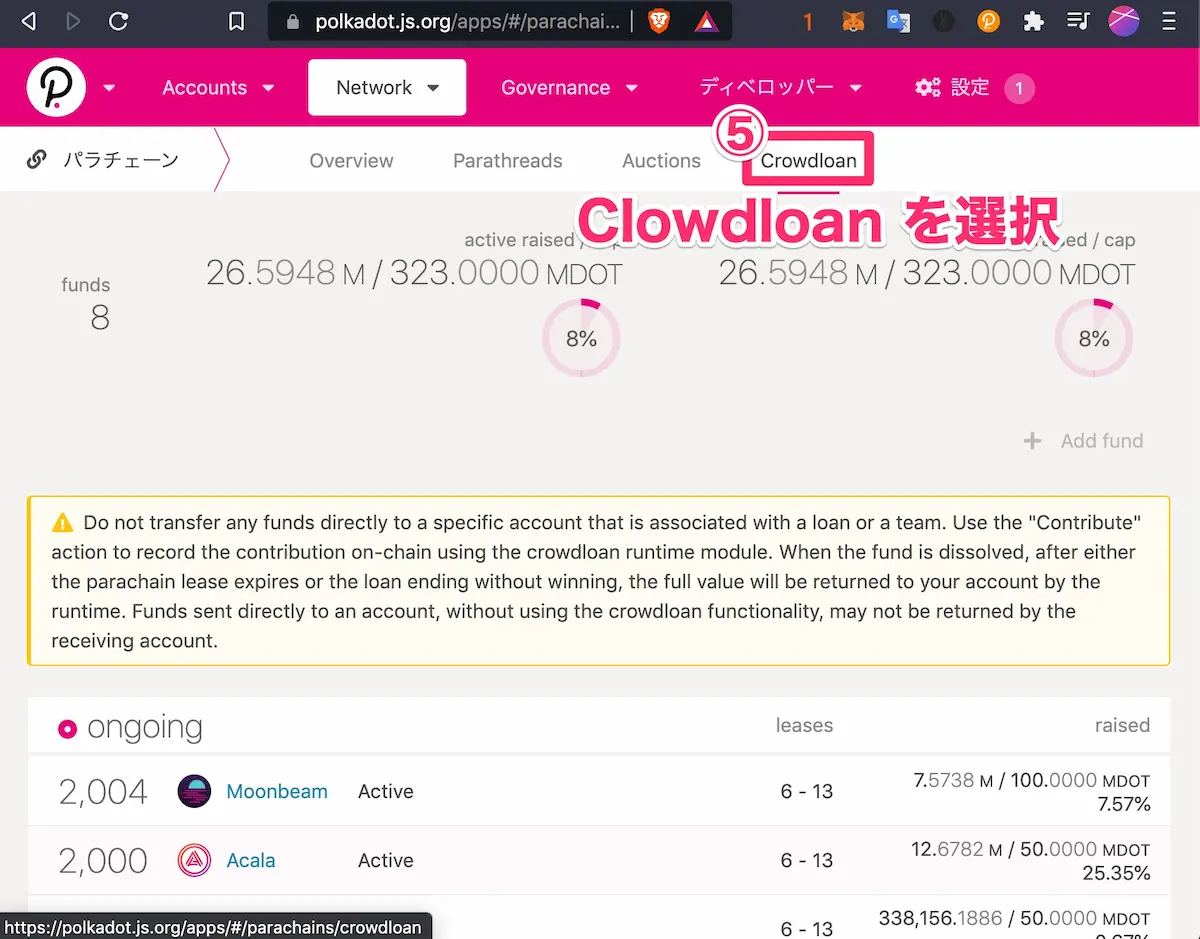
Task: Open the Acala crowdloan link
Action: pos(251,860)
